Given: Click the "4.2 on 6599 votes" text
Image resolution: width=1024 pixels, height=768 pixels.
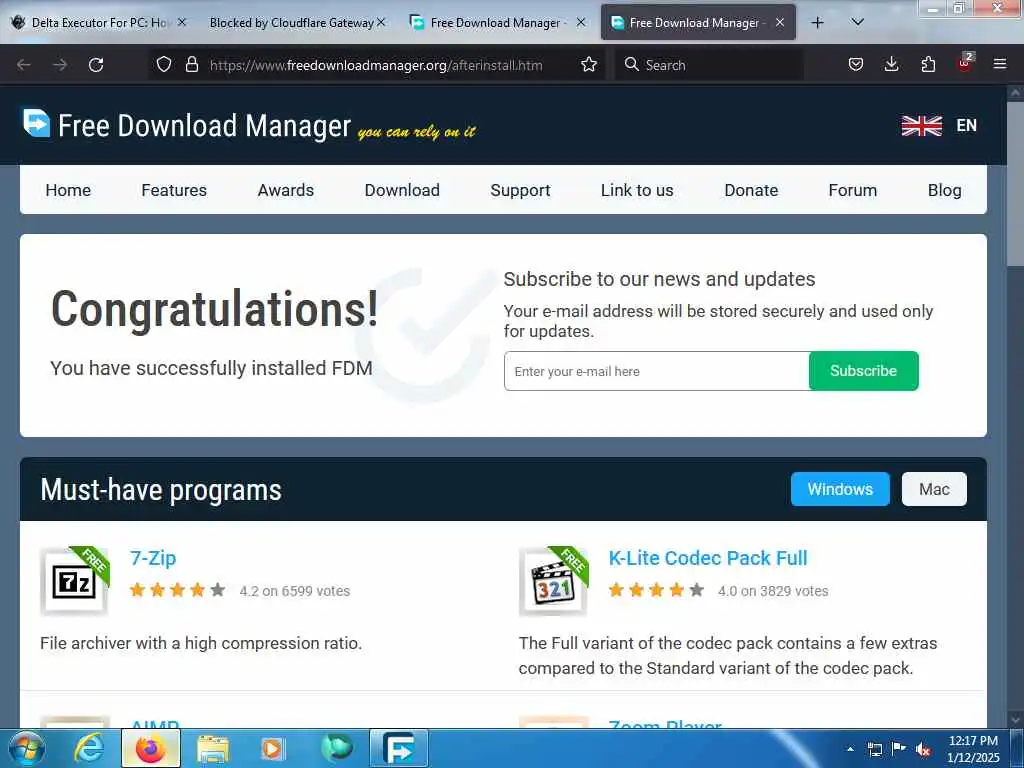Looking at the screenshot, I should tap(295, 591).
